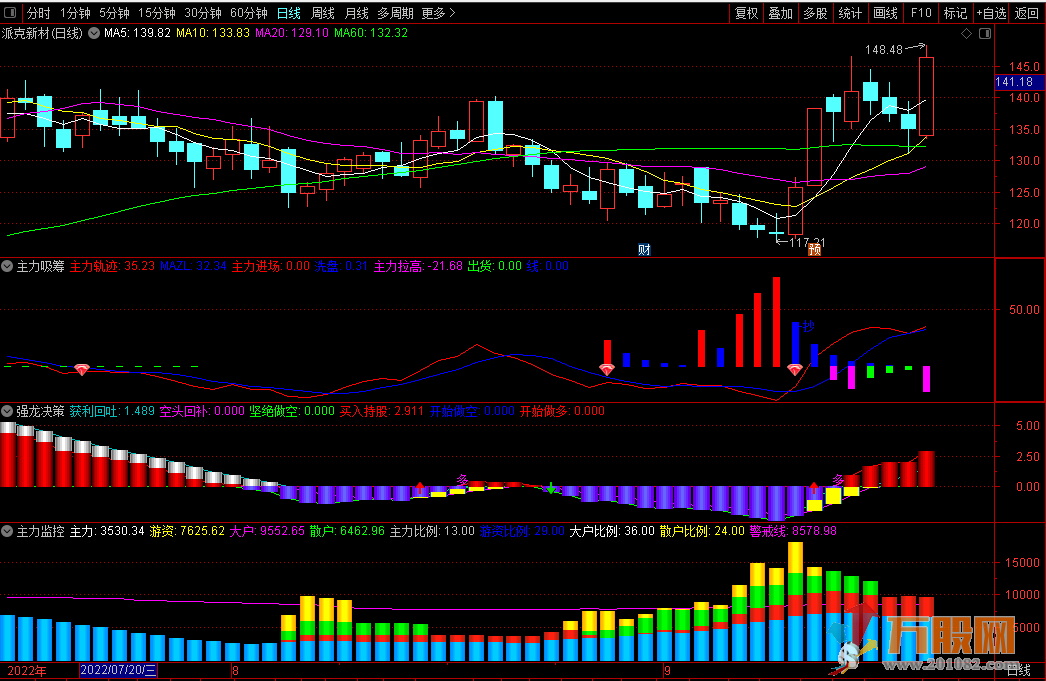Viewport: 1046px width, 681px height.
Task: Click the 主力拉高: -21.68 value
Action: click(418, 266)
